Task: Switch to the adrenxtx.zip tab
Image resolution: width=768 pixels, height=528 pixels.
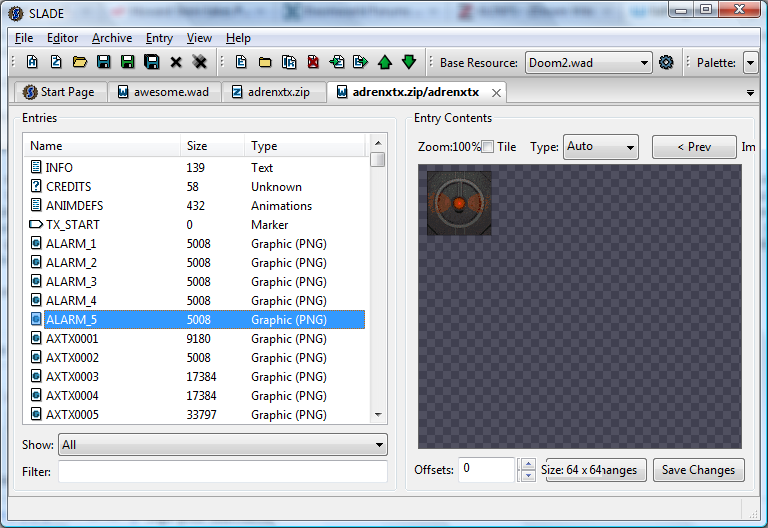Action: pyautogui.click(x=274, y=92)
